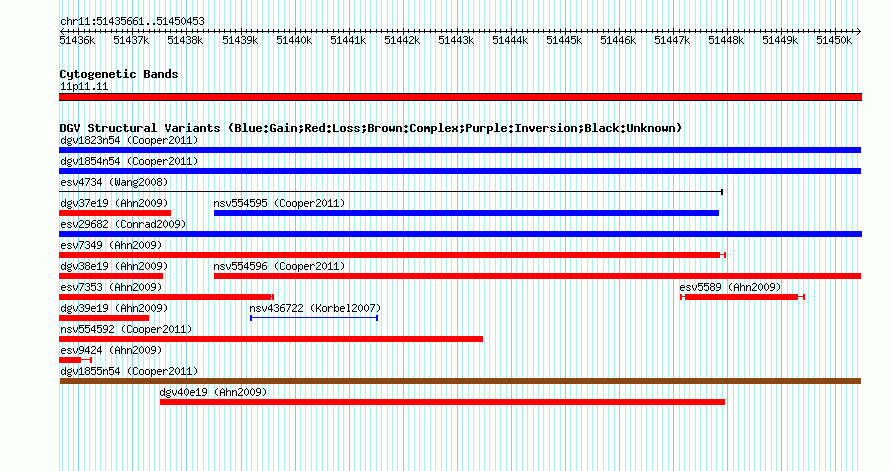Click the dgv37e19 (Ahn2009) label
The width and height of the screenshot is (890, 471).
[114, 203]
